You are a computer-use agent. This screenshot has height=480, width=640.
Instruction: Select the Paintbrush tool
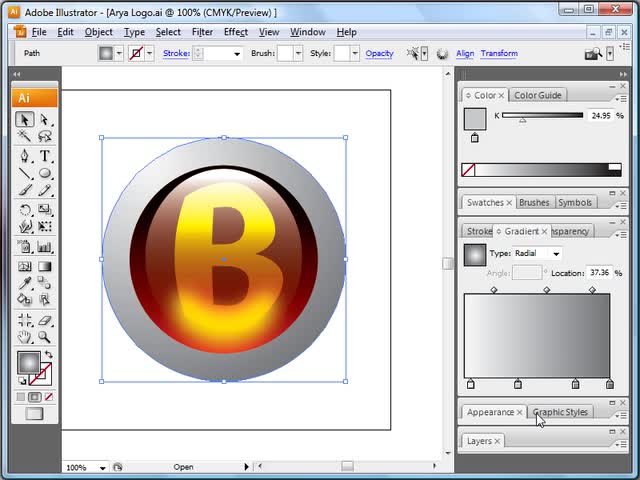click(24, 190)
